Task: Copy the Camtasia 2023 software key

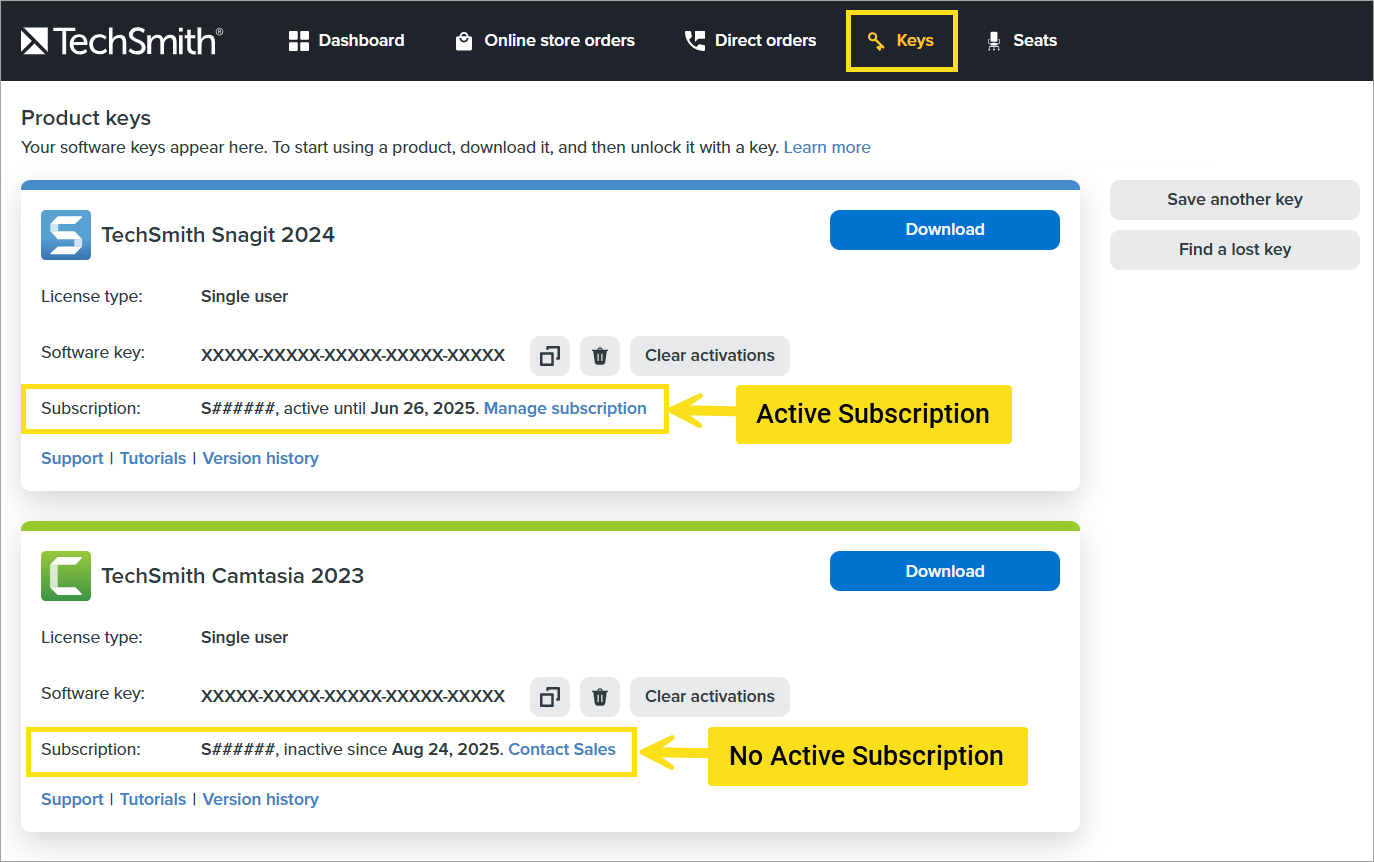Action: pos(549,697)
